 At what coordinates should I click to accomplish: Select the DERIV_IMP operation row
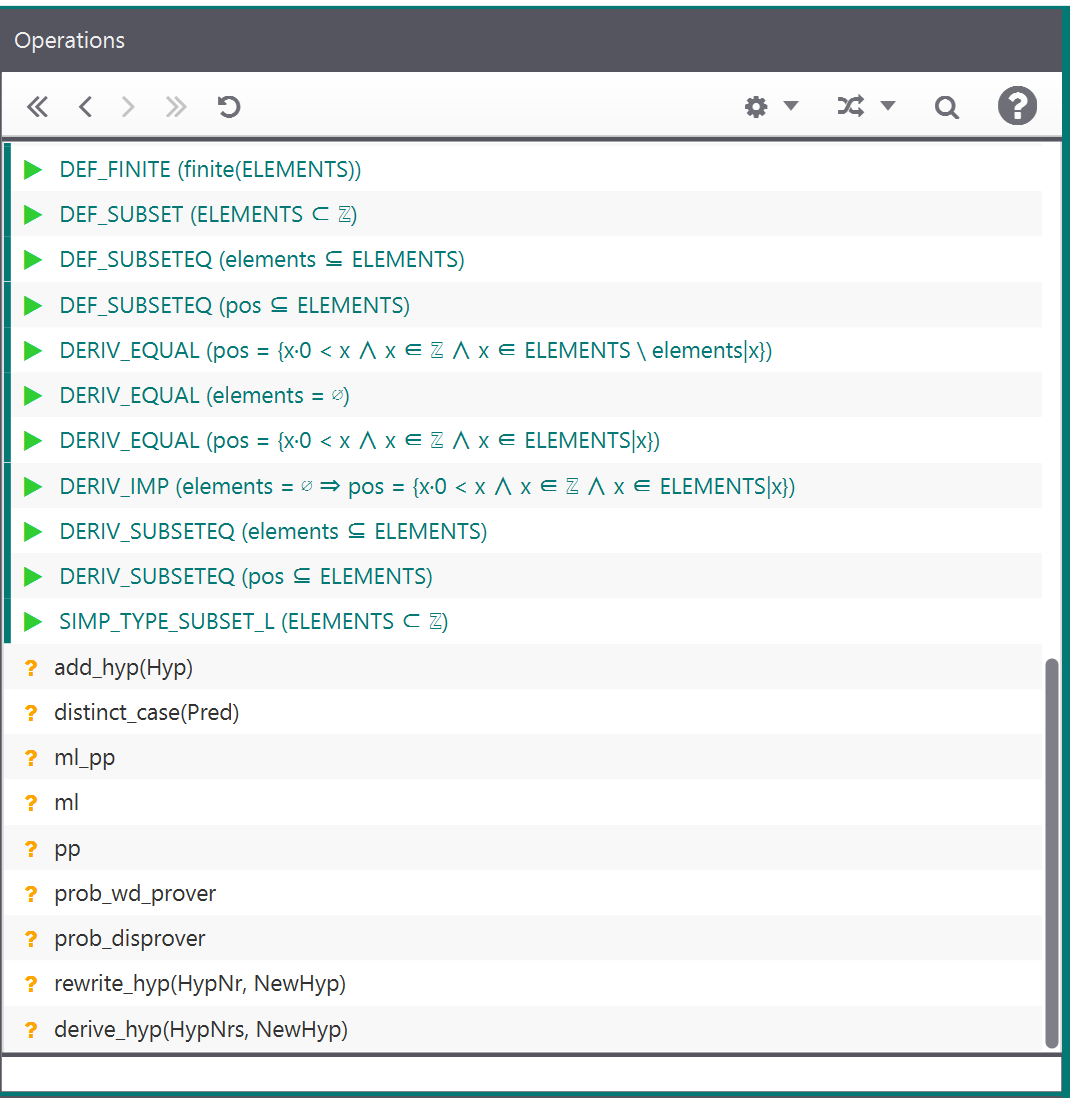(427, 487)
